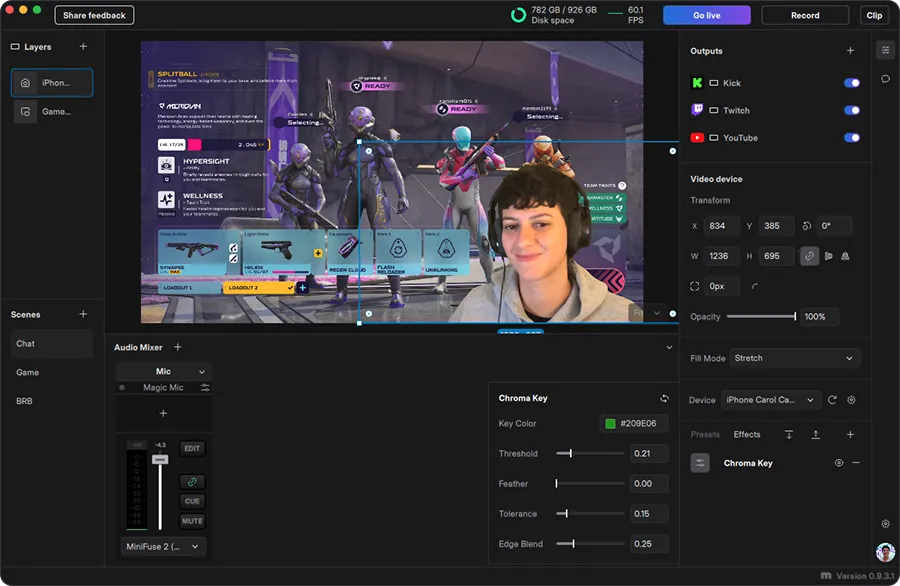The height and width of the screenshot is (586, 900).
Task: Disable the Twitch output
Action: [851, 110]
